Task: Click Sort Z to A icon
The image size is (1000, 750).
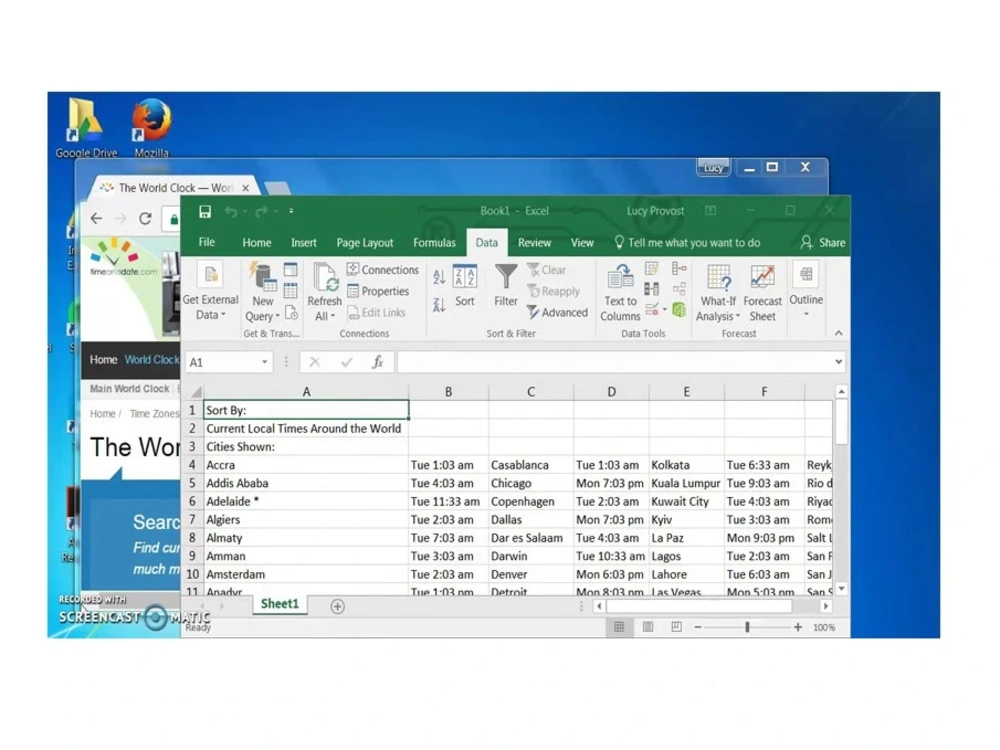Action: [x=439, y=305]
